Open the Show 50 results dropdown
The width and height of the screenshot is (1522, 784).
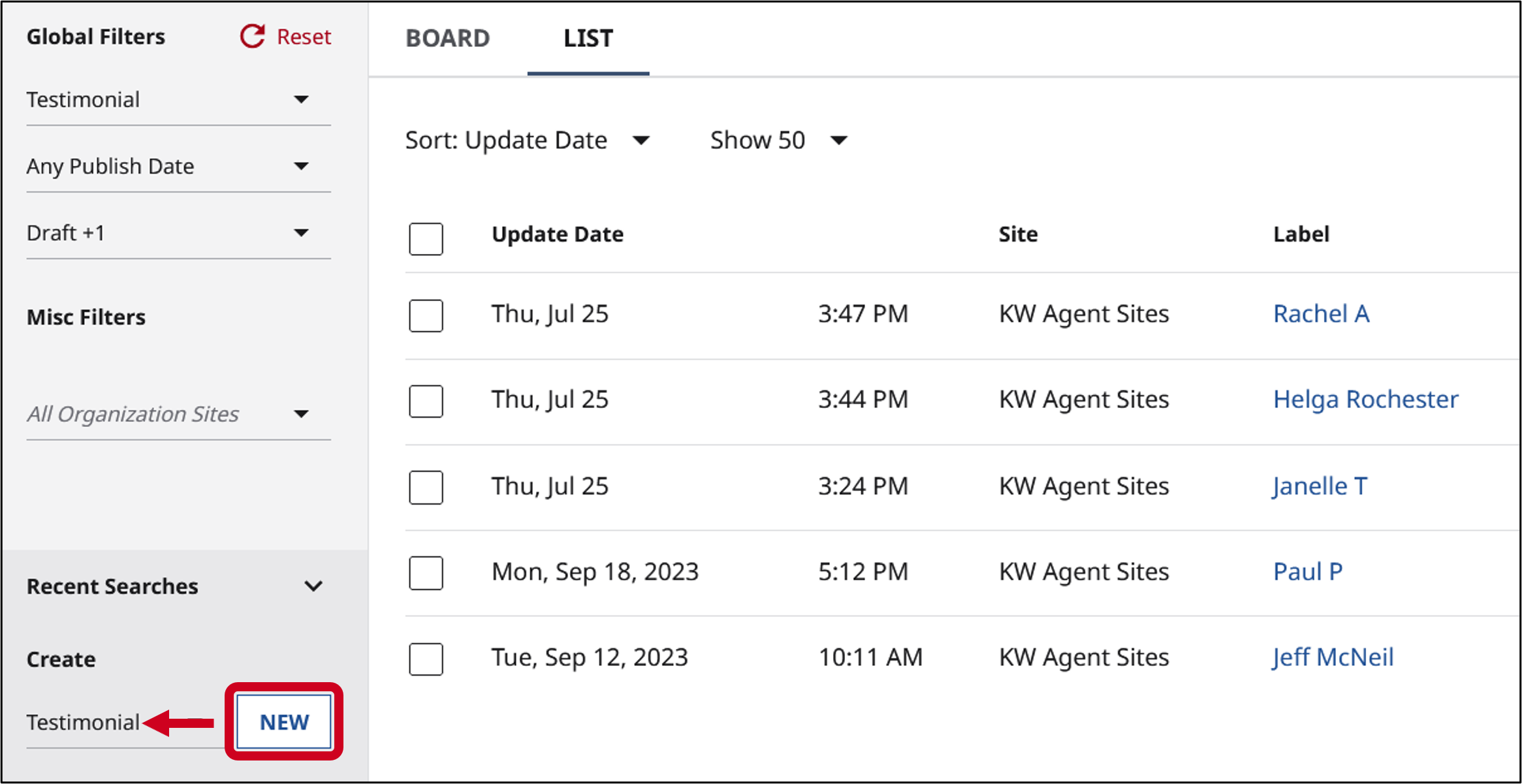pyautogui.click(x=778, y=140)
